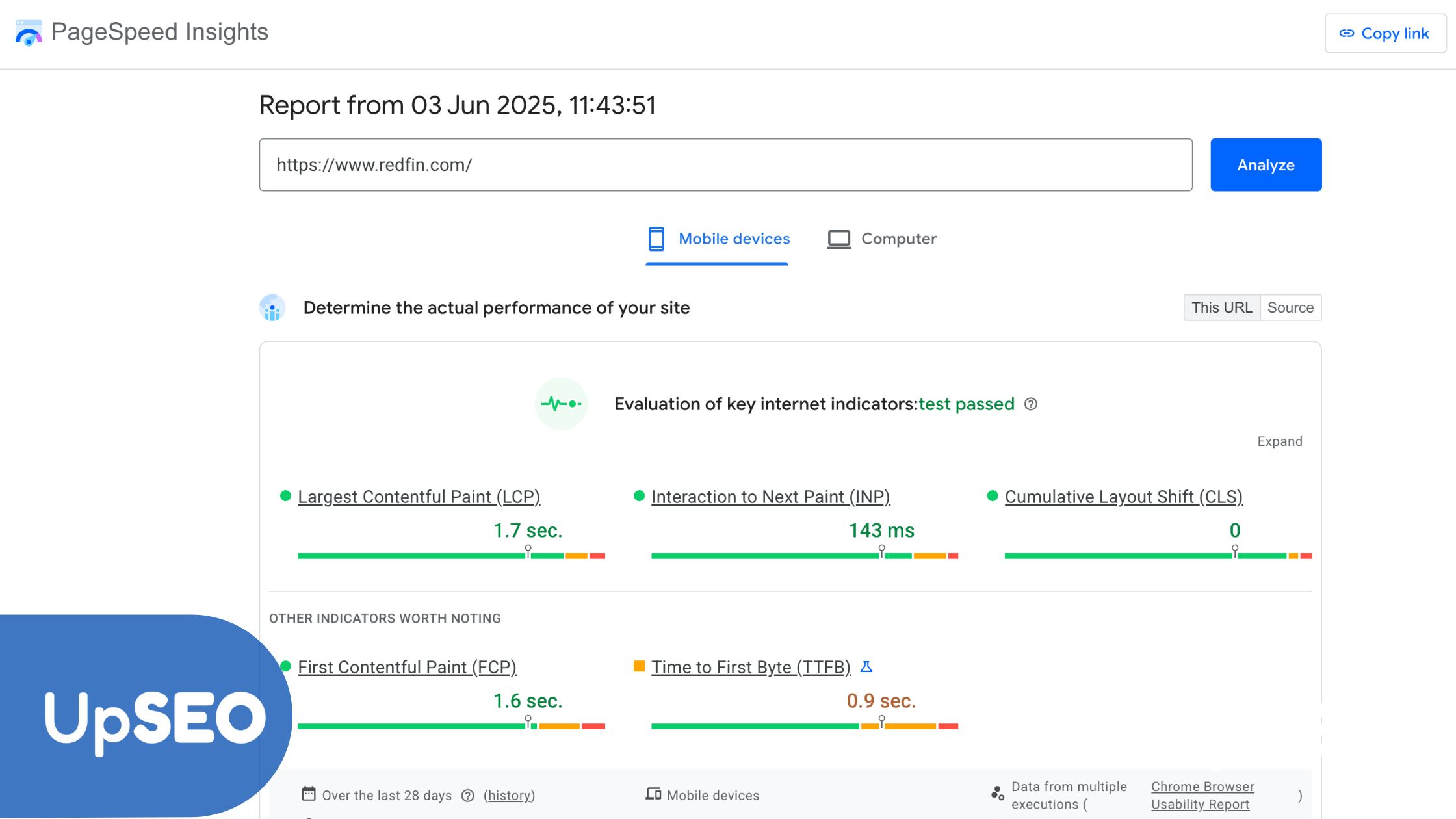Open the history link
Image resolution: width=1456 pixels, height=819 pixels.
[x=510, y=796]
